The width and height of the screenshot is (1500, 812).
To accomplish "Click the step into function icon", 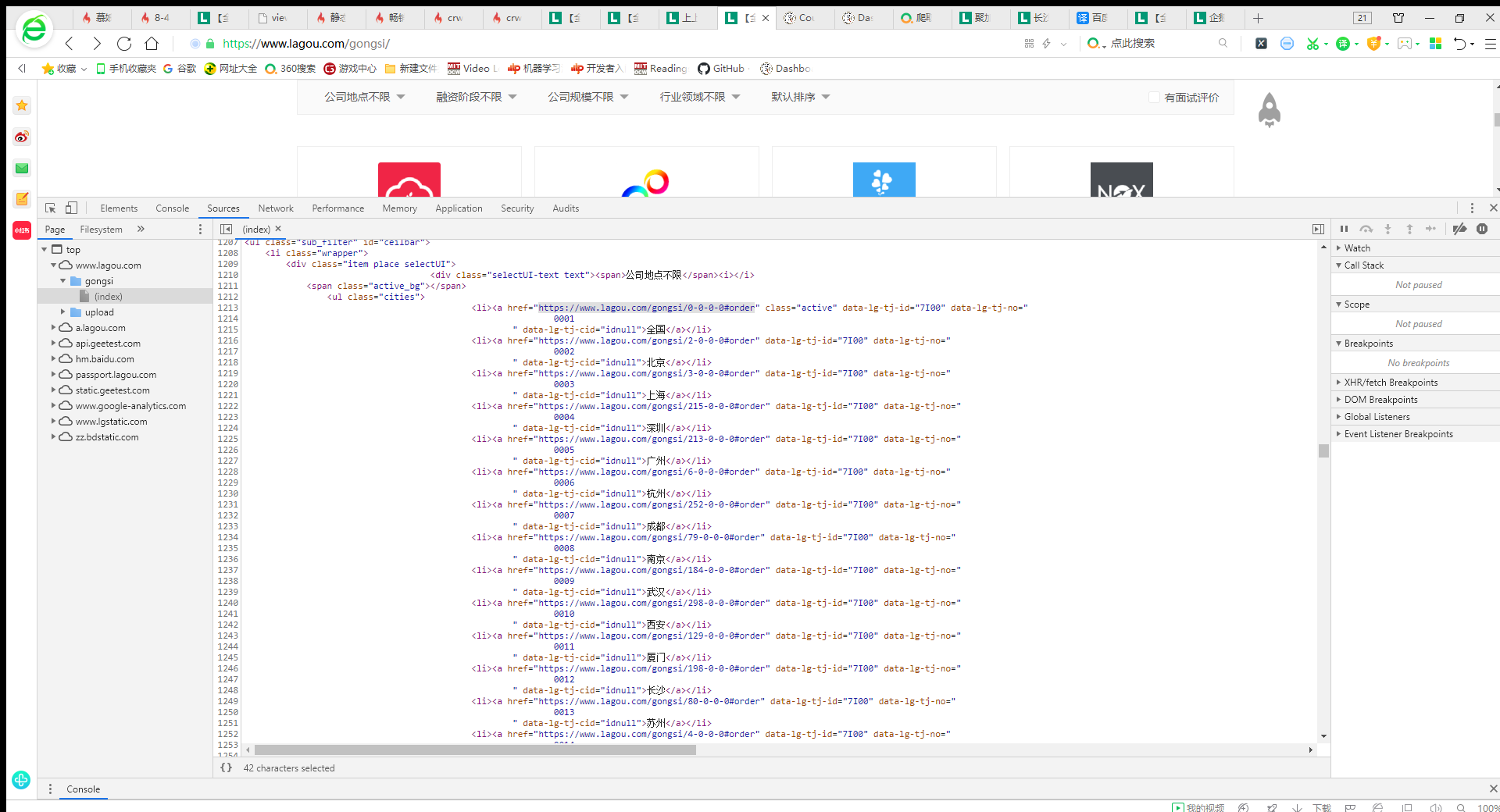I will click(1387, 229).
